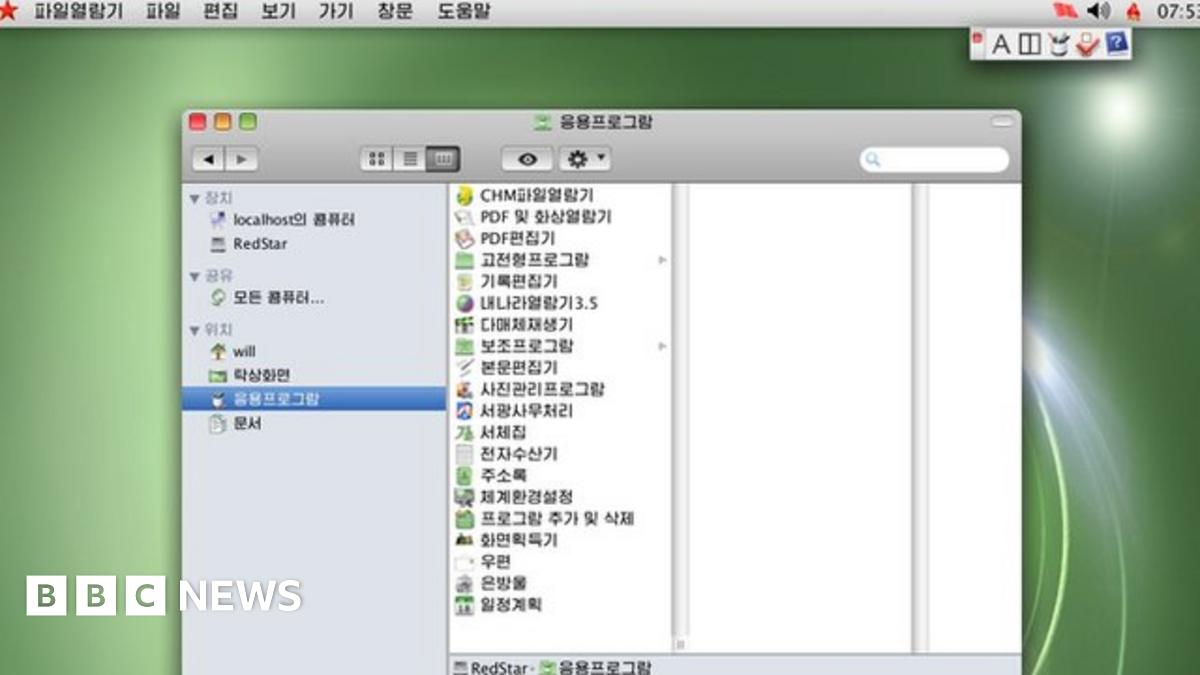Switch to list view mode
Viewport: 1200px width, 675px height.
coord(409,159)
